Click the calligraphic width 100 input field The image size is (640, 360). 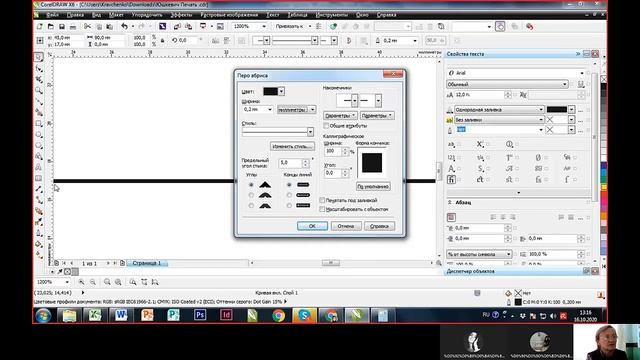tap(333, 151)
